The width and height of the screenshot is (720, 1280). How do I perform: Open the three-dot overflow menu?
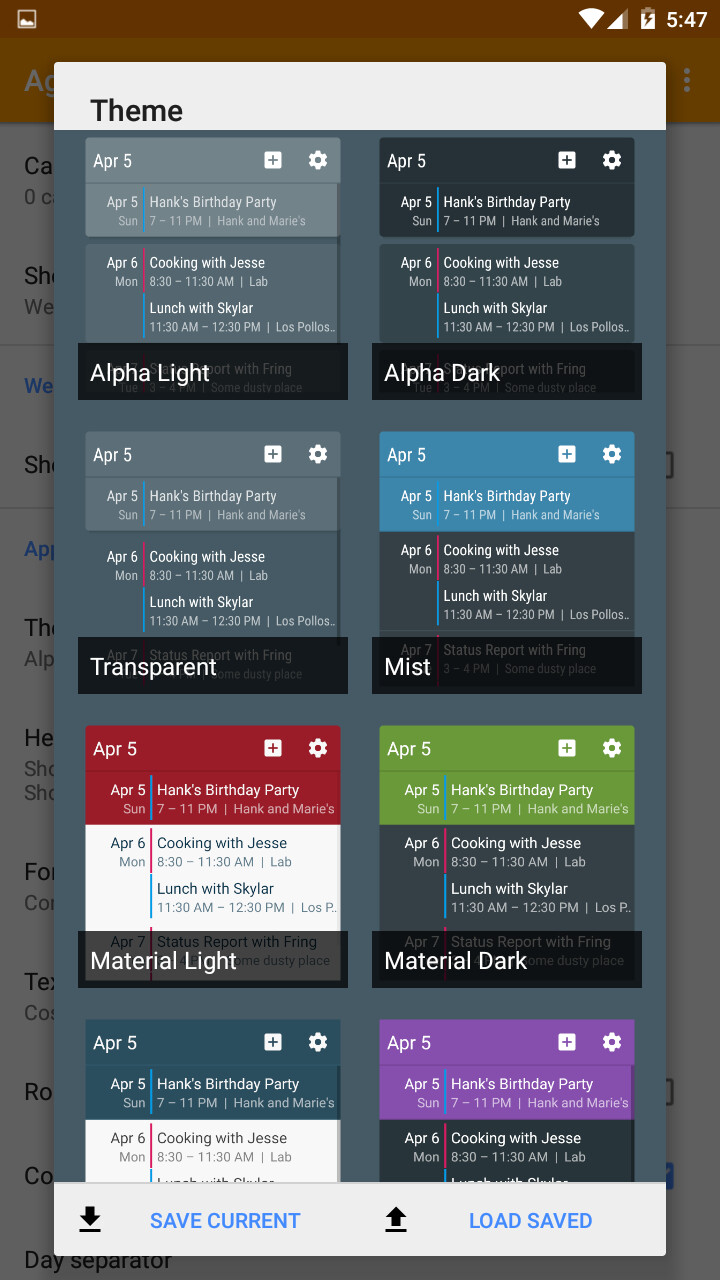point(687,80)
